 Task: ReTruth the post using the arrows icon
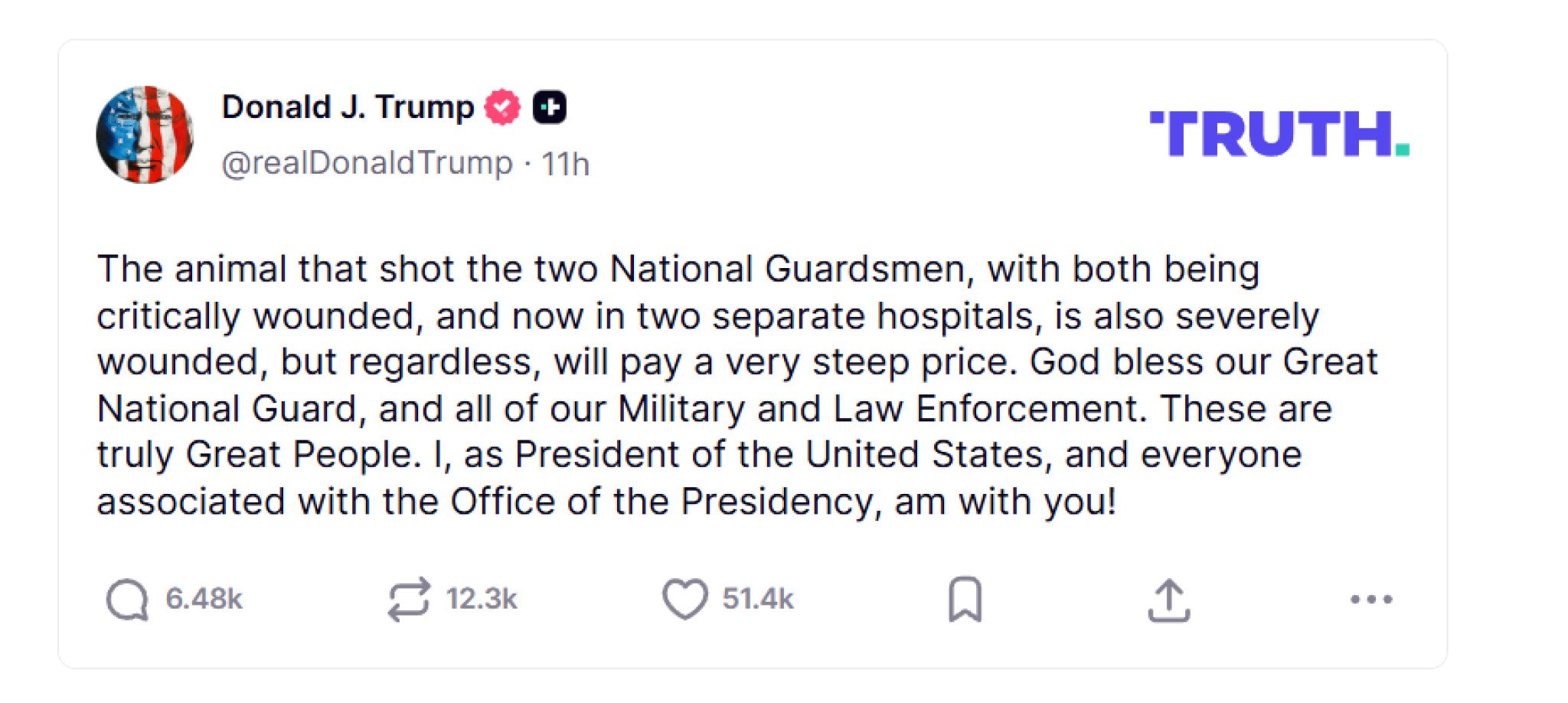pos(408,599)
